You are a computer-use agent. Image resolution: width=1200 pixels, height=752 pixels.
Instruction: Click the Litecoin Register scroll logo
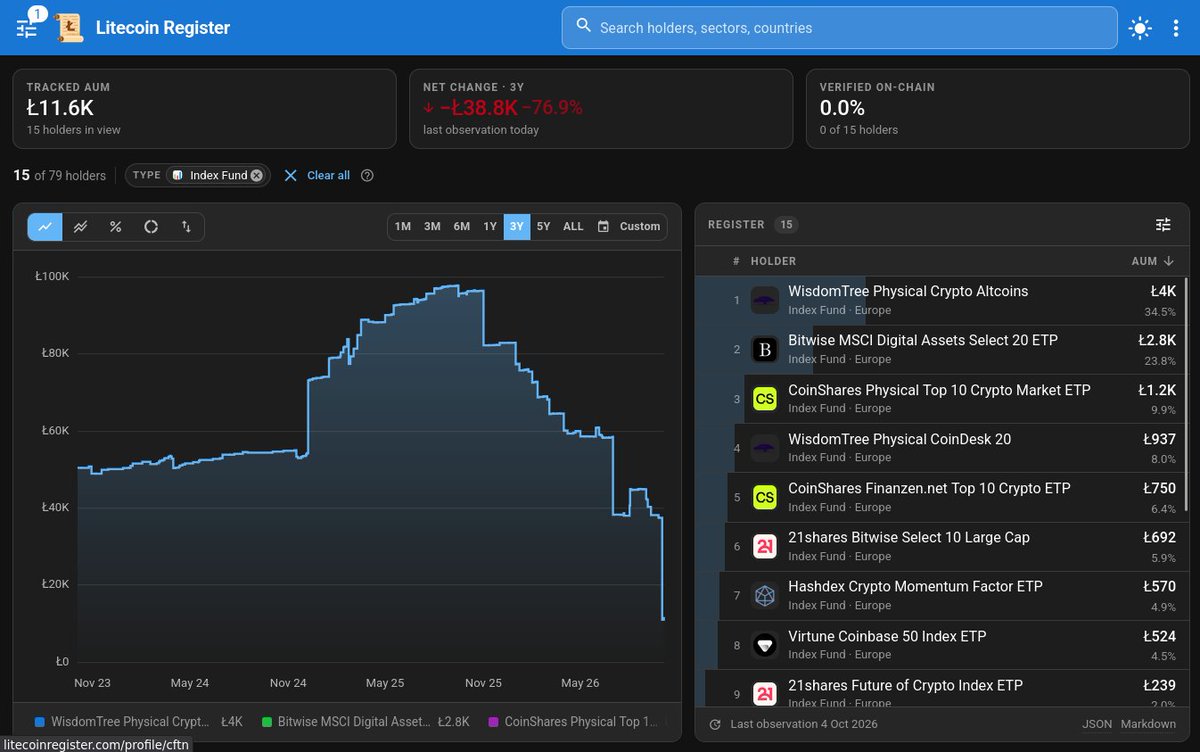click(x=70, y=27)
